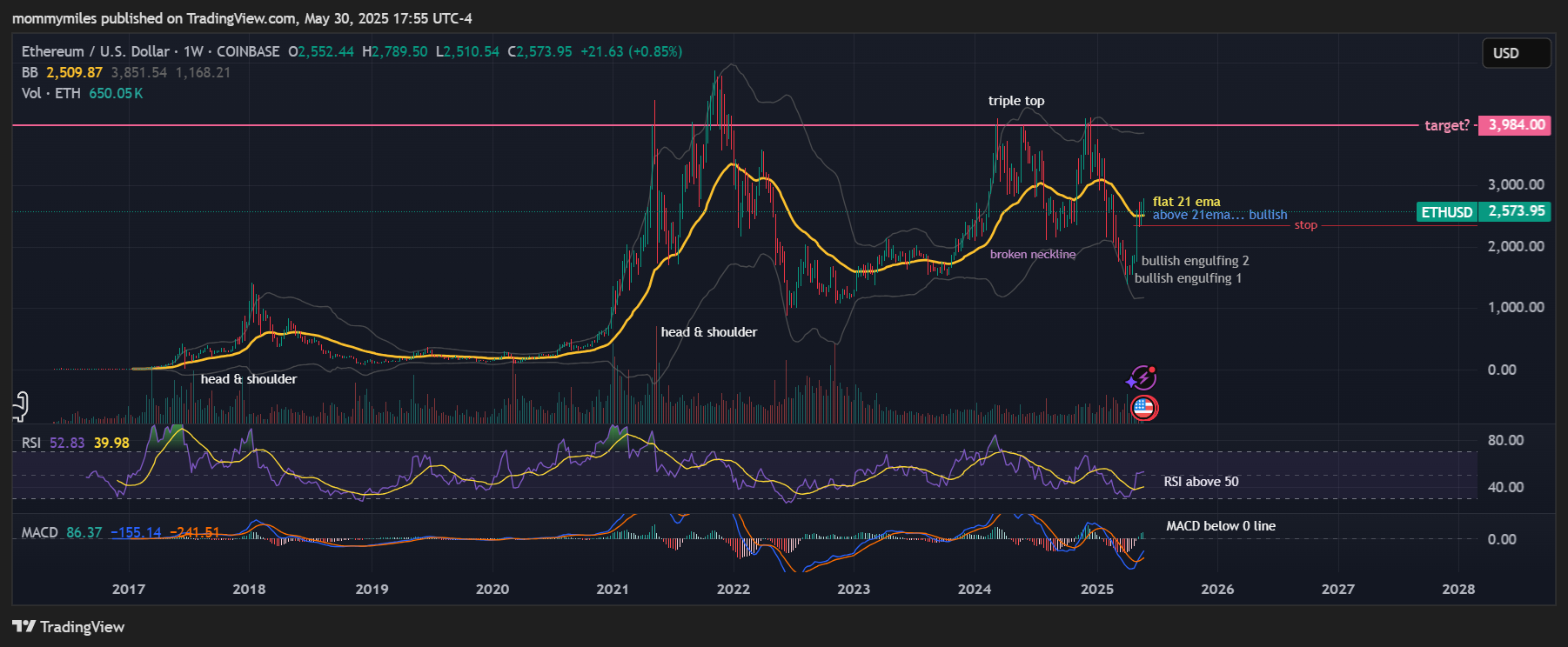The image size is (1568, 647).
Task: Click the change value +21.63 (+0.85%)
Action: (x=631, y=51)
